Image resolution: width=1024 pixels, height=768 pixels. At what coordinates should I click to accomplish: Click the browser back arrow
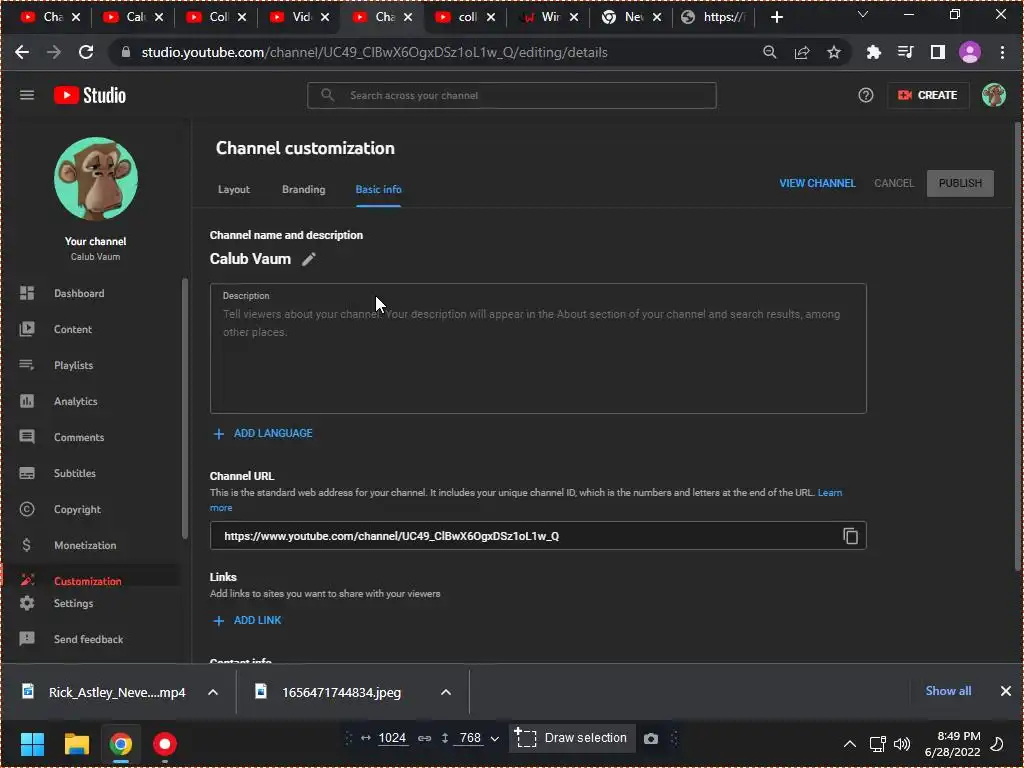(22, 52)
